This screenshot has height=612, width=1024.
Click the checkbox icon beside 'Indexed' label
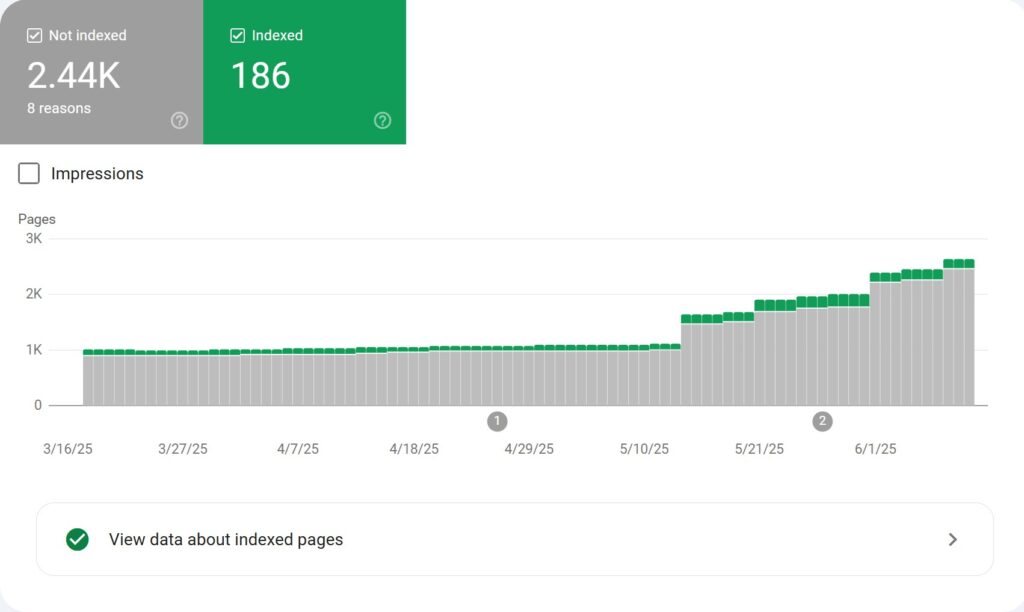click(x=236, y=35)
